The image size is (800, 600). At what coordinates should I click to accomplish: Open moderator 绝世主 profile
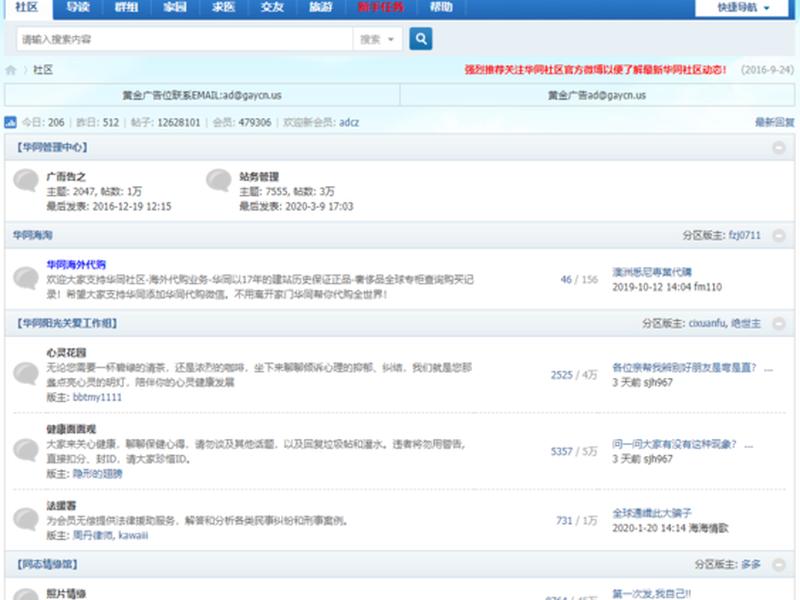(745, 323)
